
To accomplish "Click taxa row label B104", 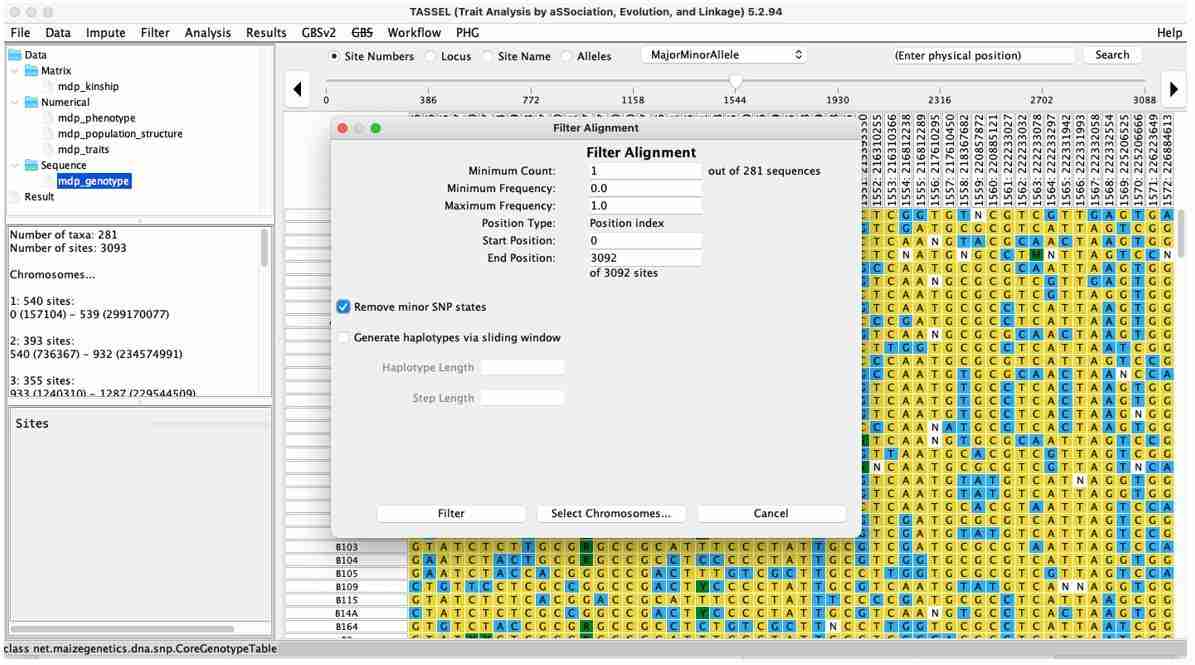I will (346, 561).
